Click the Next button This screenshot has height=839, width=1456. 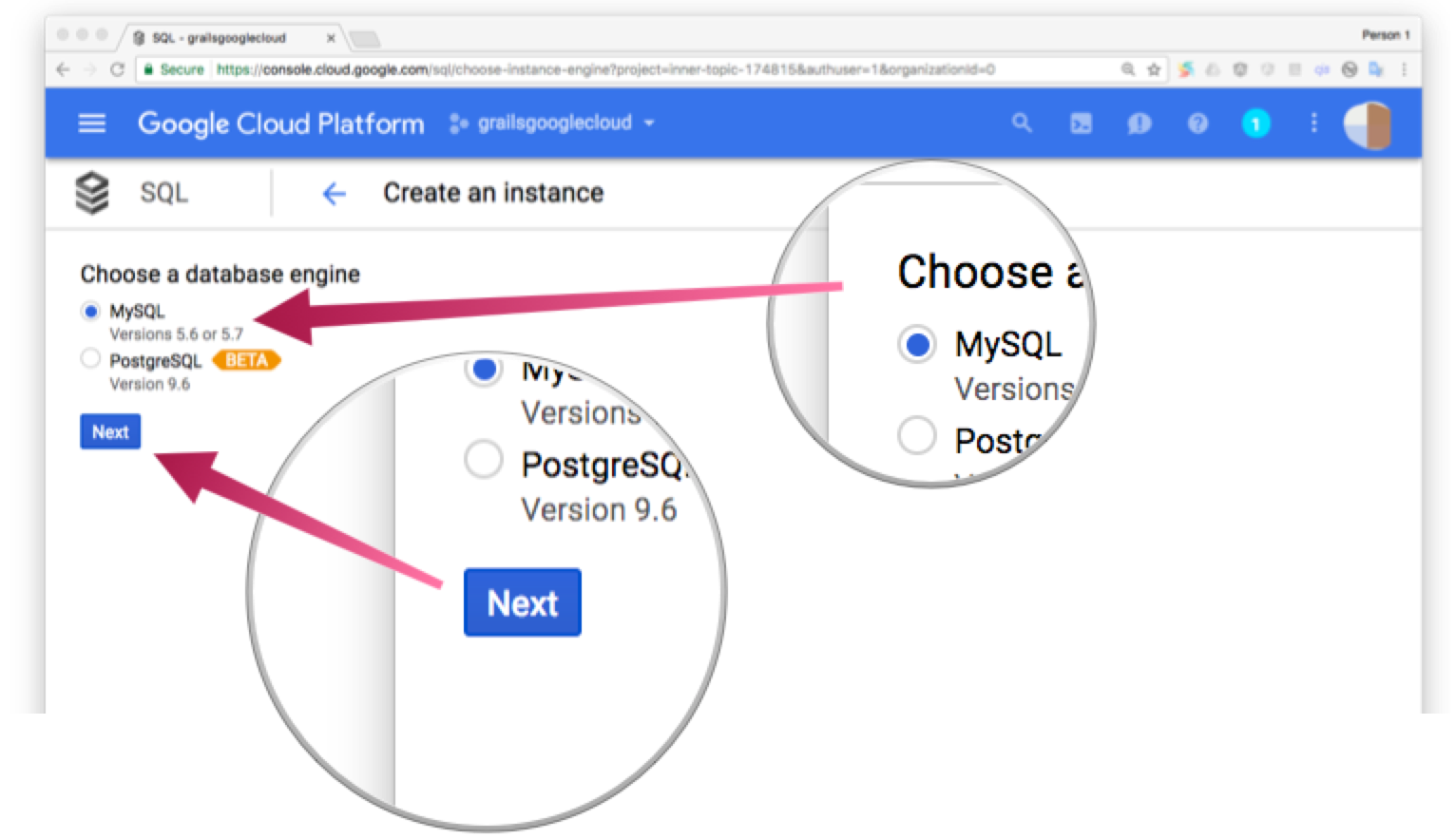coord(110,431)
